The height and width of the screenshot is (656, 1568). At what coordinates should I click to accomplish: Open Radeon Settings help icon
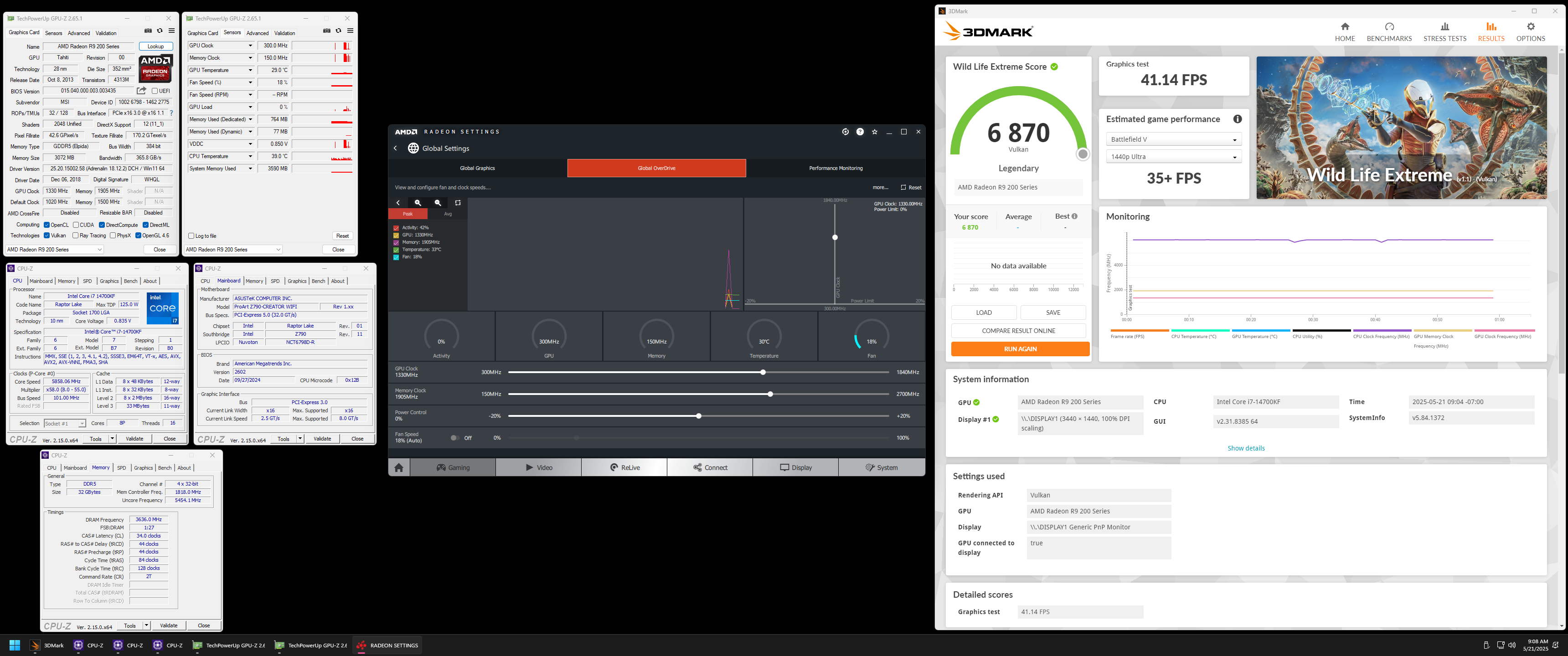click(x=860, y=132)
